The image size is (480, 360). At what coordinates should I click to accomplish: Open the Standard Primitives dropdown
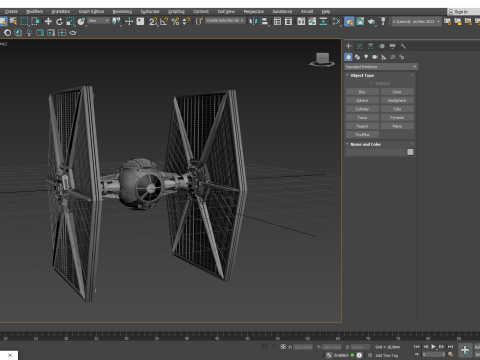pos(381,67)
